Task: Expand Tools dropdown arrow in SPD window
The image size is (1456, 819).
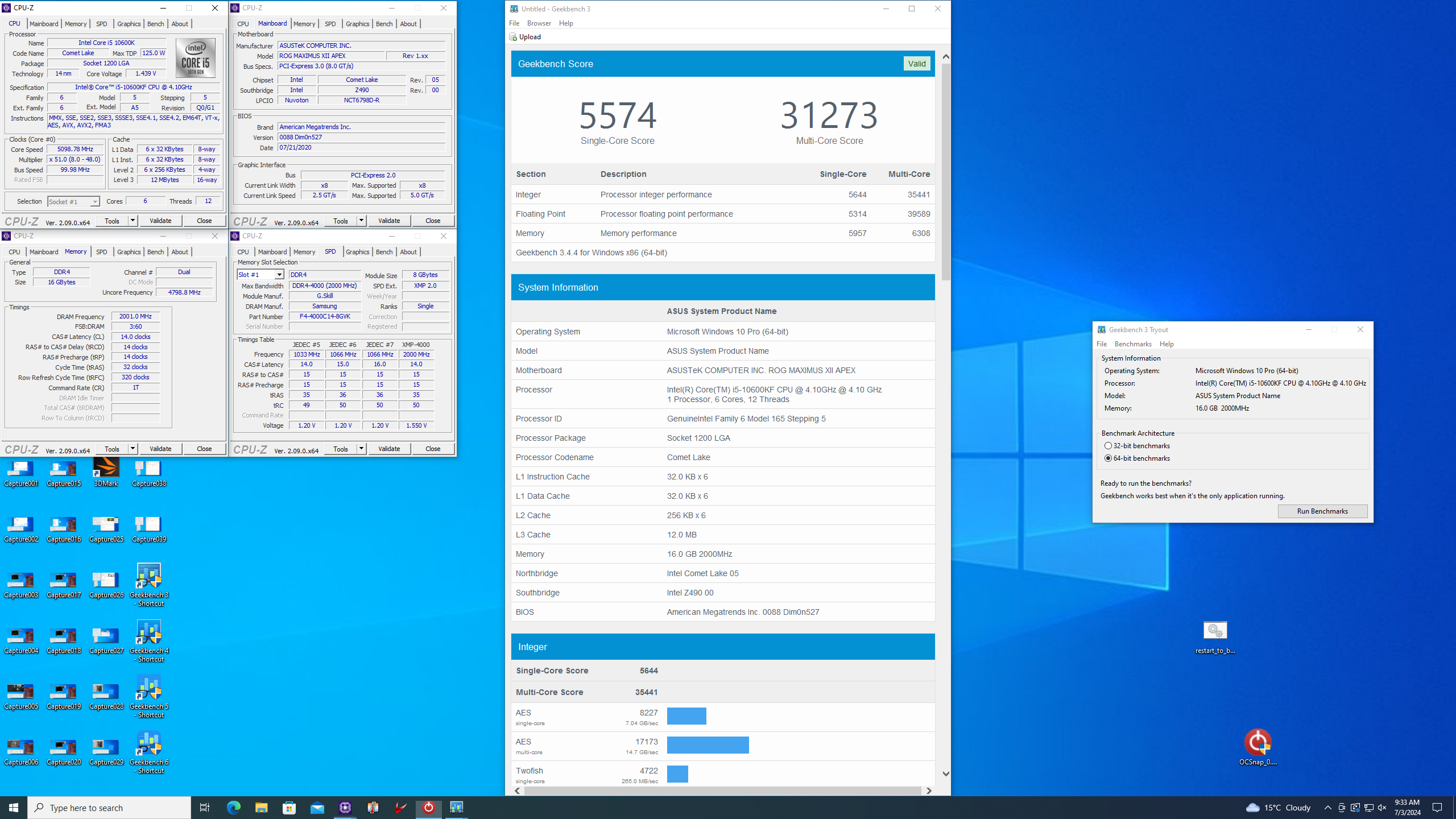Action: (361, 449)
